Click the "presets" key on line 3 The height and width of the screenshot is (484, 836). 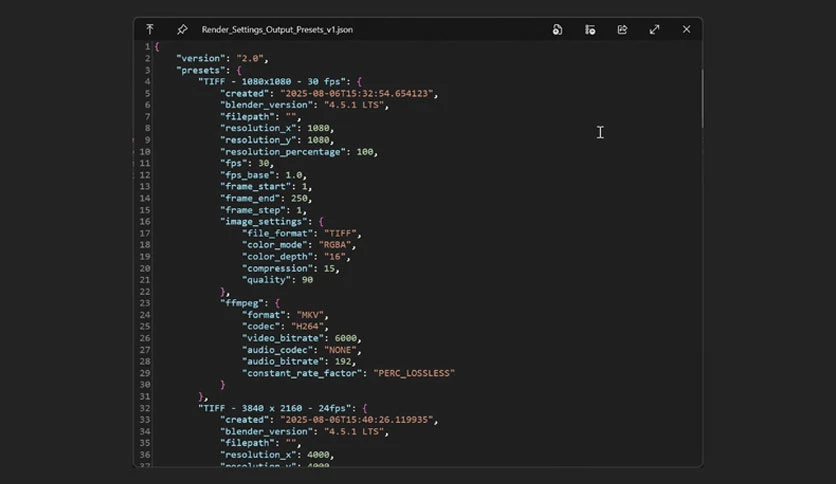198,70
